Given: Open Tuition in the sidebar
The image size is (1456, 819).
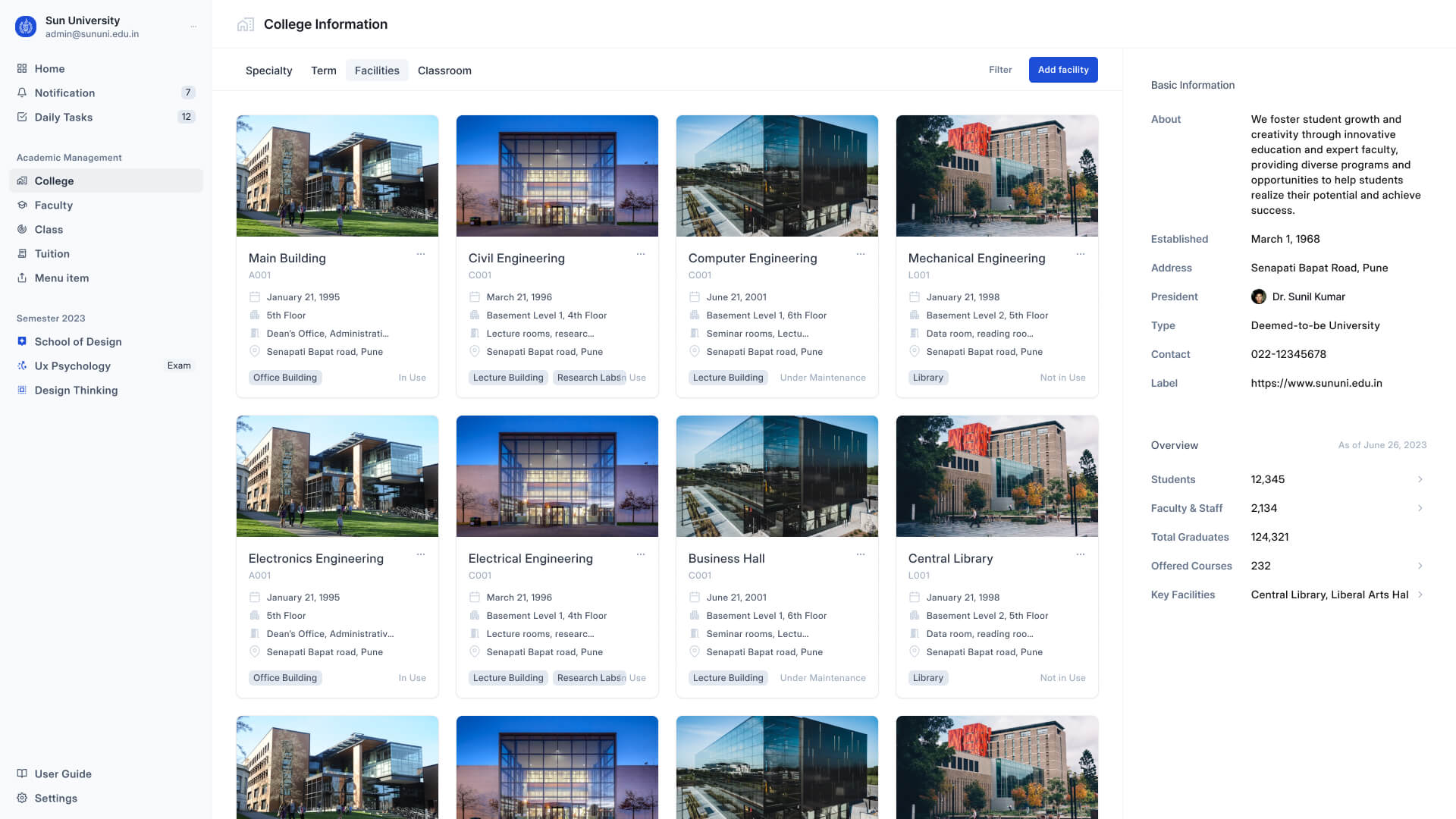Looking at the screenshot, I should tap(106, 253).
